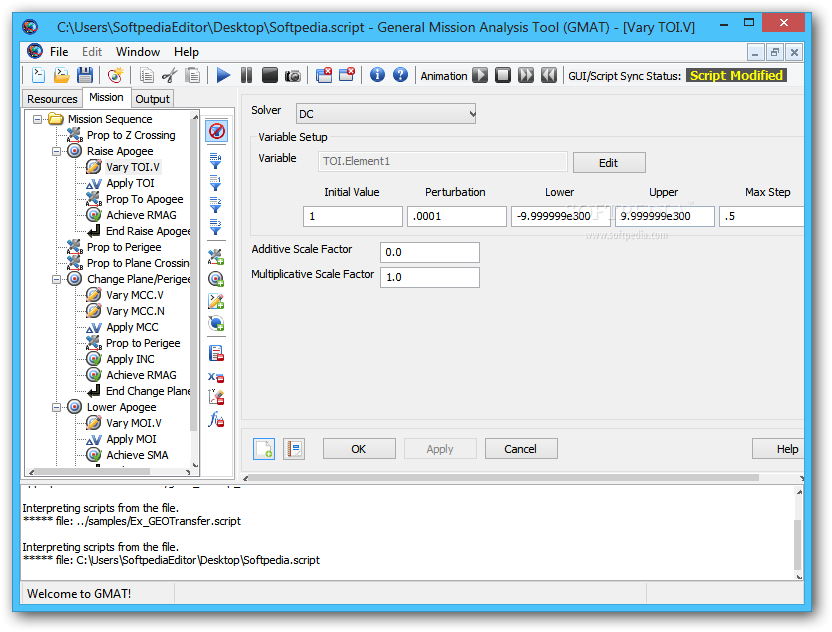Switch to the Output tab
This screenshot has height=632, width=832.
152,99
